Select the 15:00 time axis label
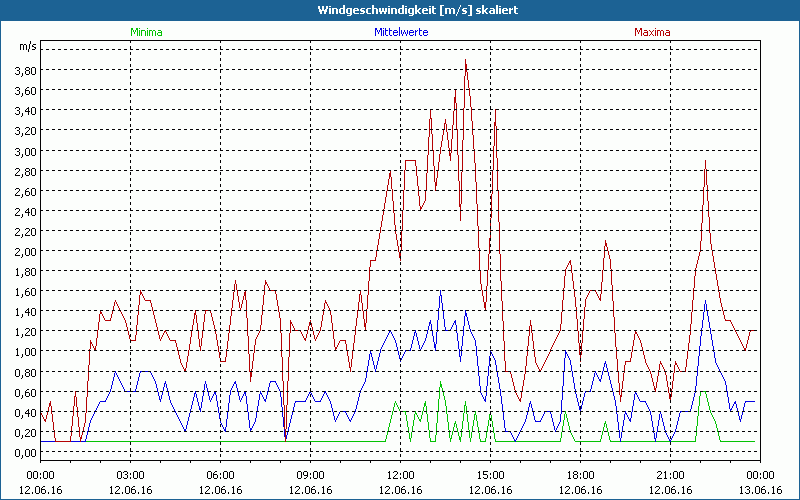The width and height of the screenshot is (800, 500). pyautogui.click(x=490, y=475)
